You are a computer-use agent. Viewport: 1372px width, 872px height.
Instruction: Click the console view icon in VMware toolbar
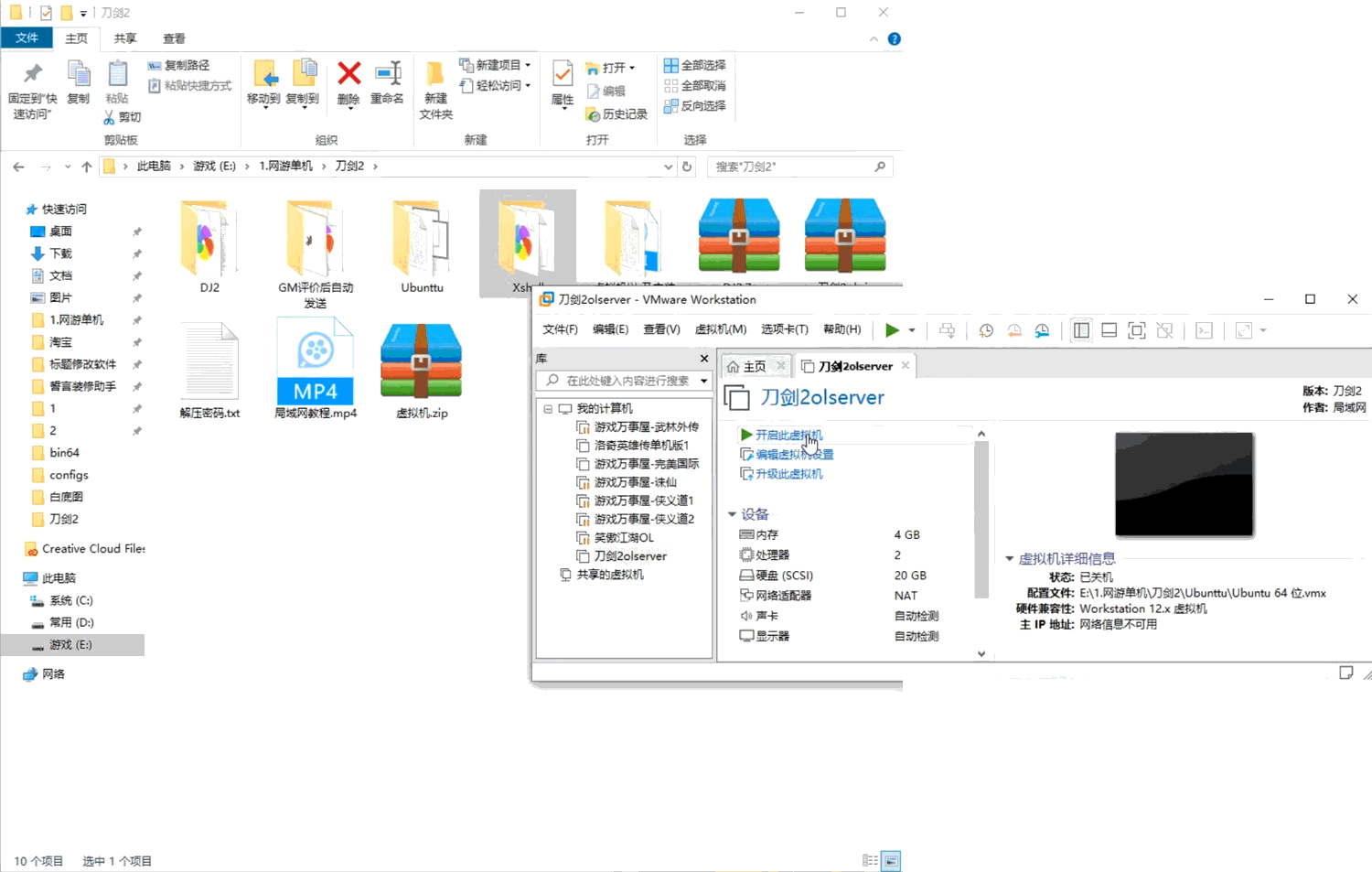point(1205,330)
